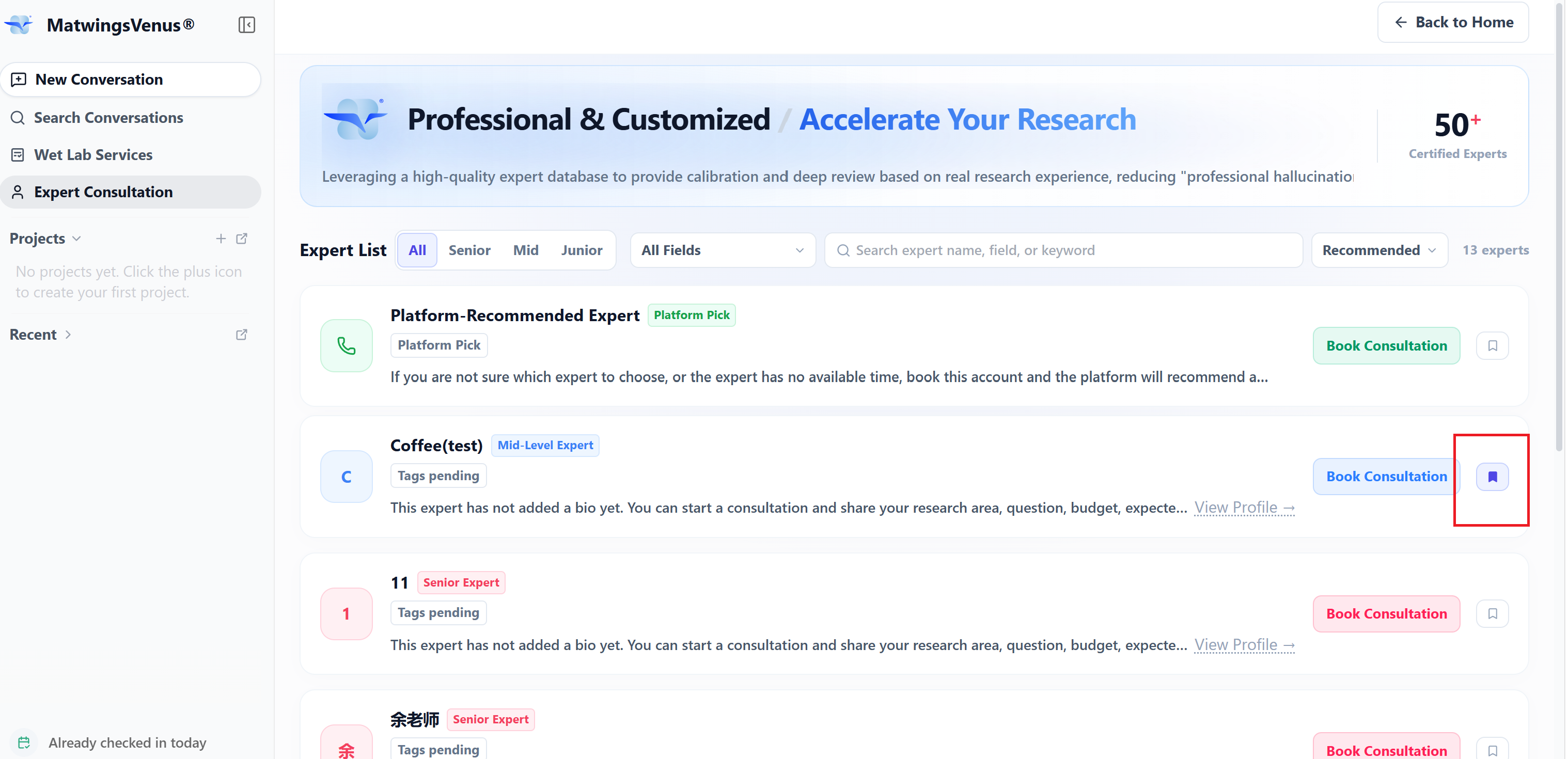Click the expert search input field
1568x759 pixels.
pos(1063,250)
